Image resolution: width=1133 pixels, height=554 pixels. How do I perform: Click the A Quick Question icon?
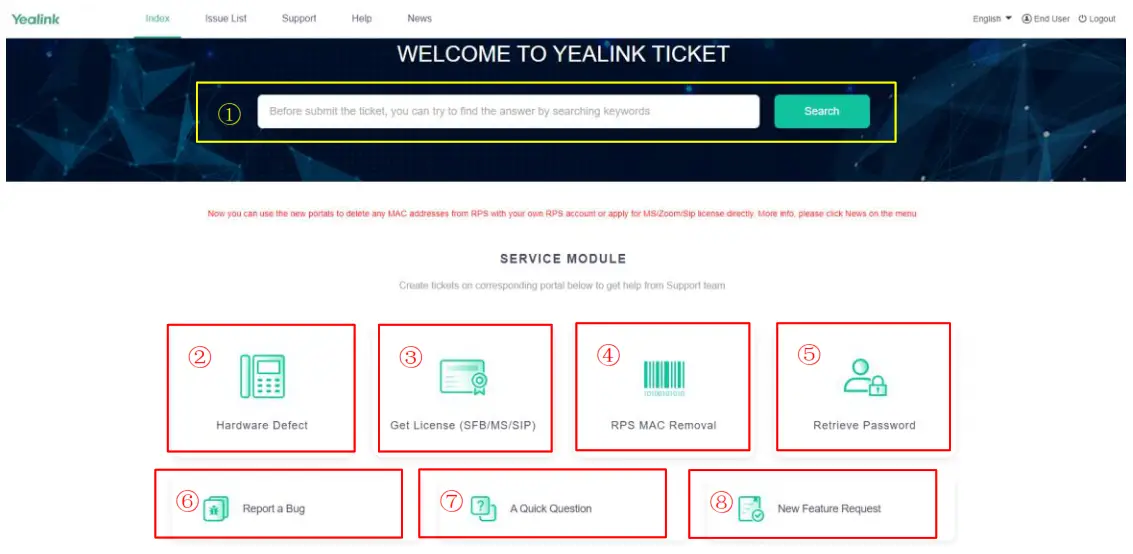[483, 508]
